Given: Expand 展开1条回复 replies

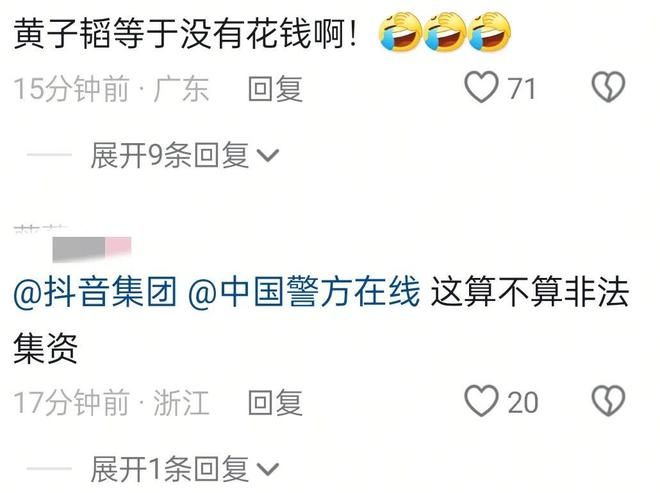Looking at the screenshot, I should tap(184, 469).
